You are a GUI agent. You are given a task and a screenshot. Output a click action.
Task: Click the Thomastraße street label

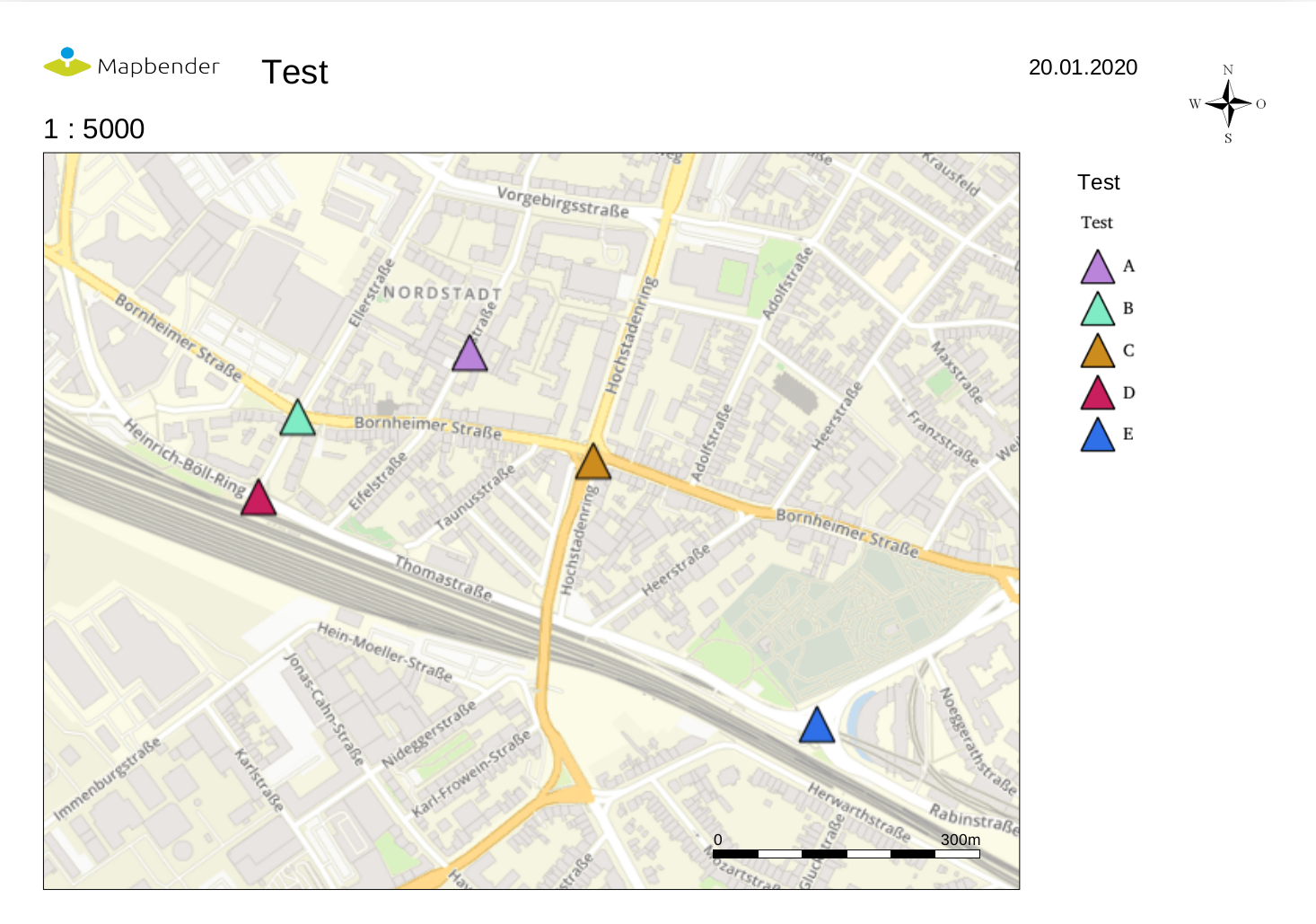pyautogui.click(x=443, y=578)
